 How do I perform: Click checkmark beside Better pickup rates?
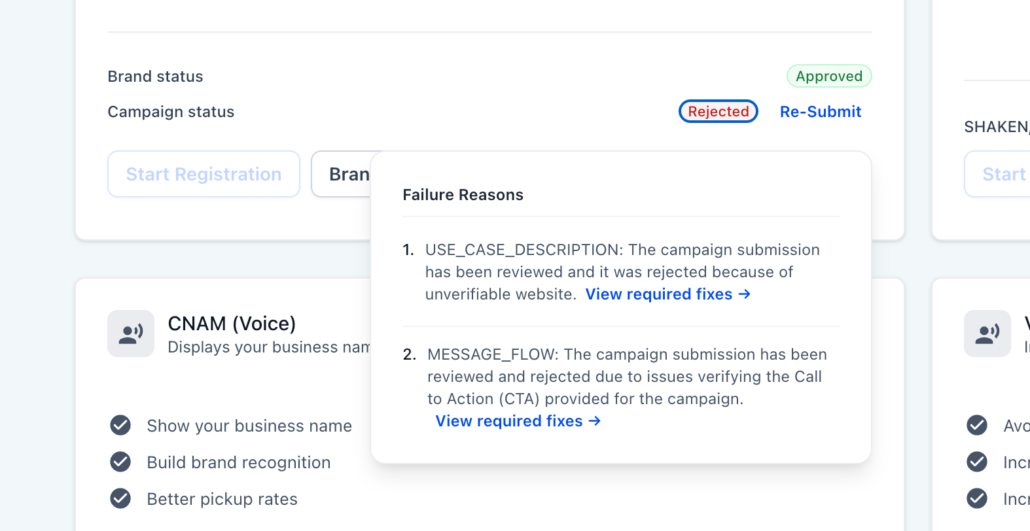120,498
